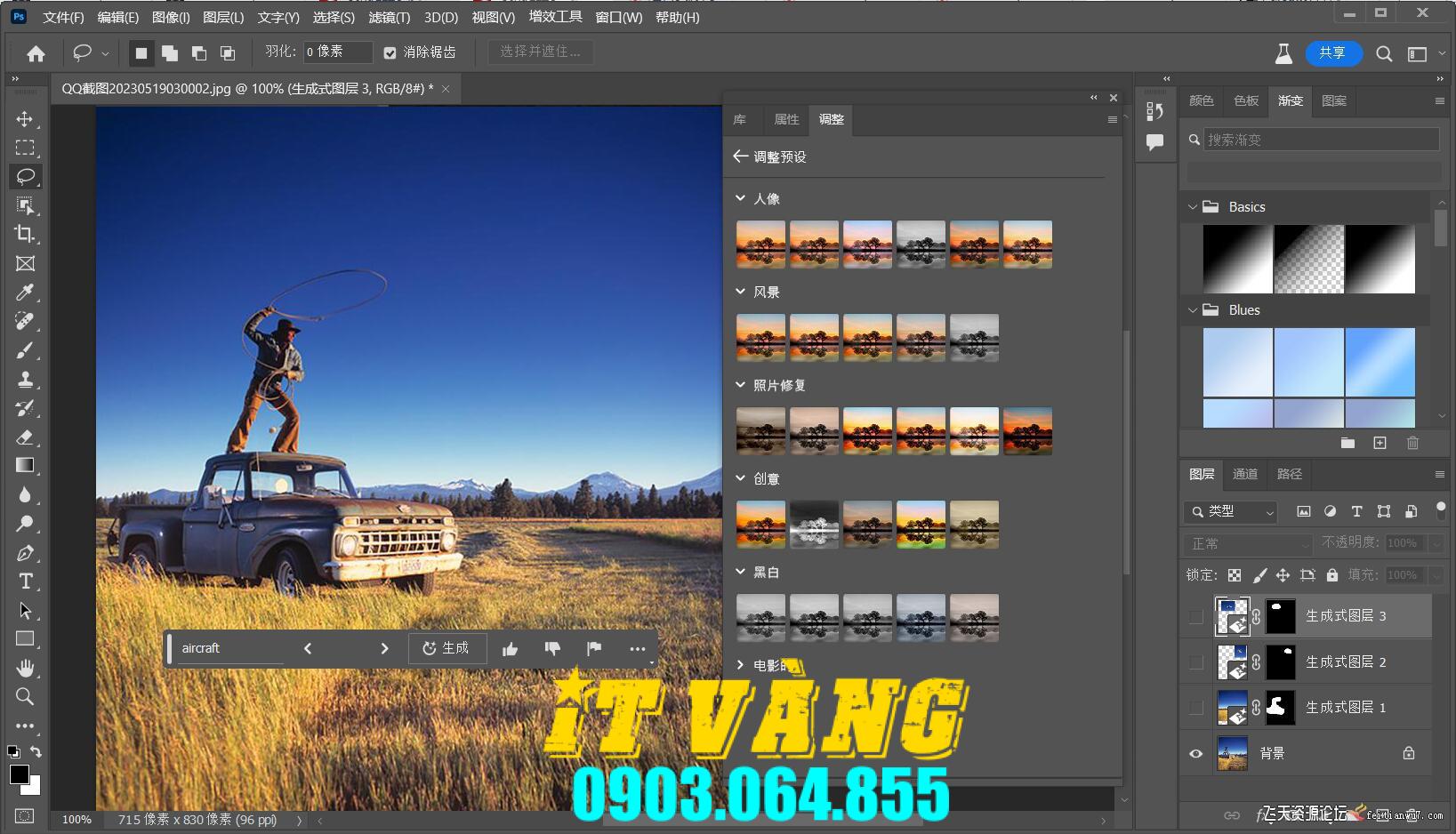
Task: Select the Lasso tool
Action: pyautogui.click(x=25, y=176)
